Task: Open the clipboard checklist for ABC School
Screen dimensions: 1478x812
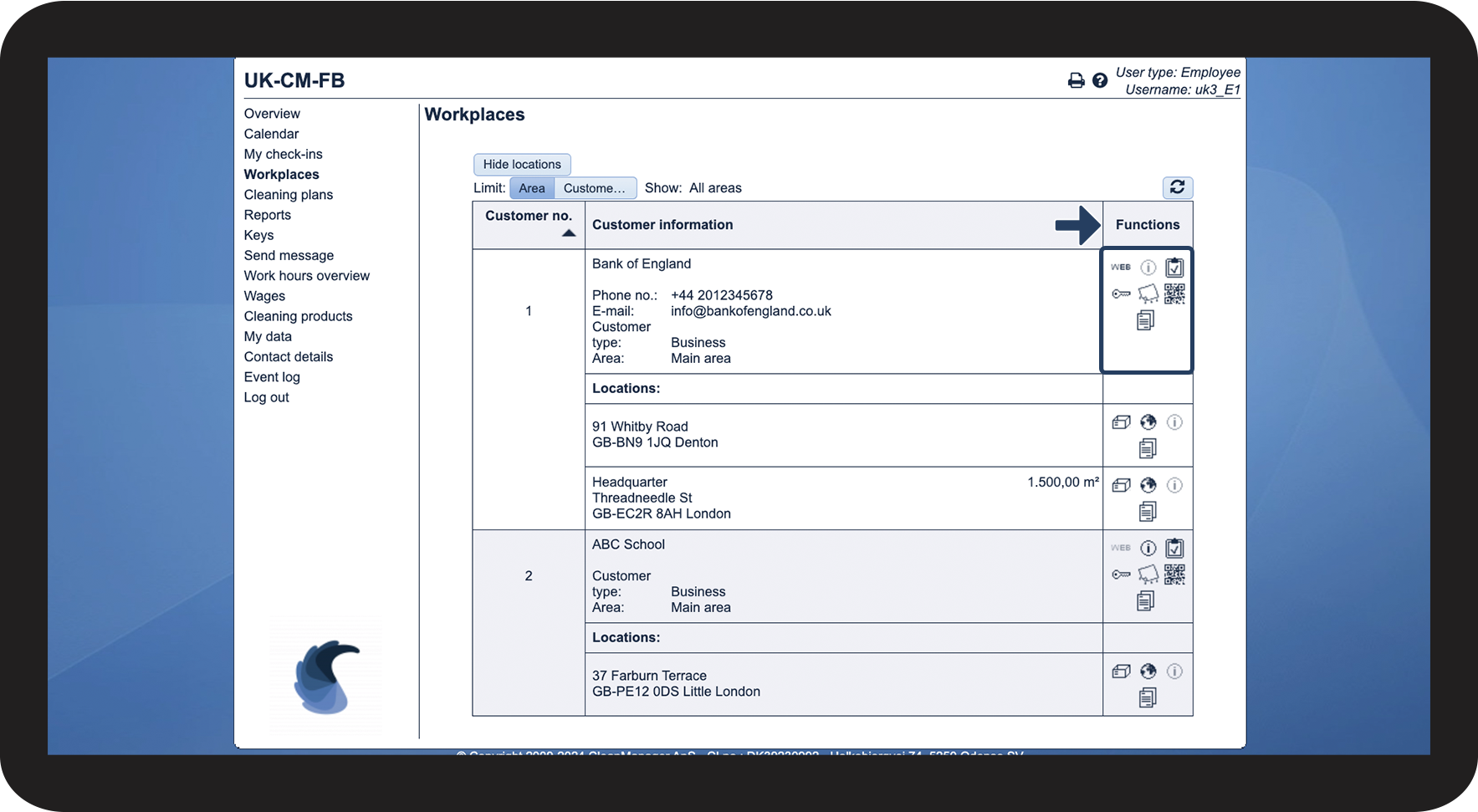Action: 1174,548
